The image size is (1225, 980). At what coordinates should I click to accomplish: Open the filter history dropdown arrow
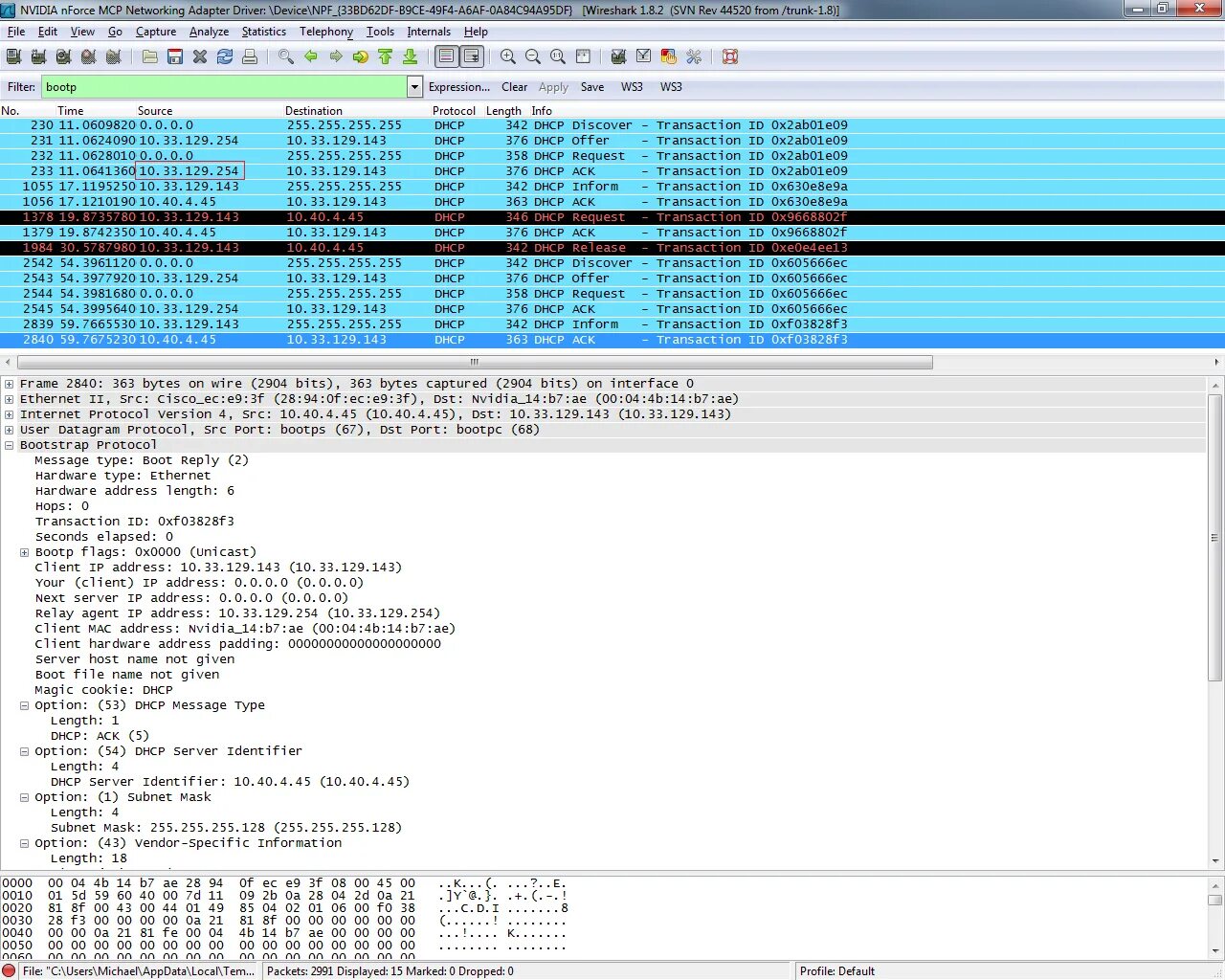tap(414, 87)
